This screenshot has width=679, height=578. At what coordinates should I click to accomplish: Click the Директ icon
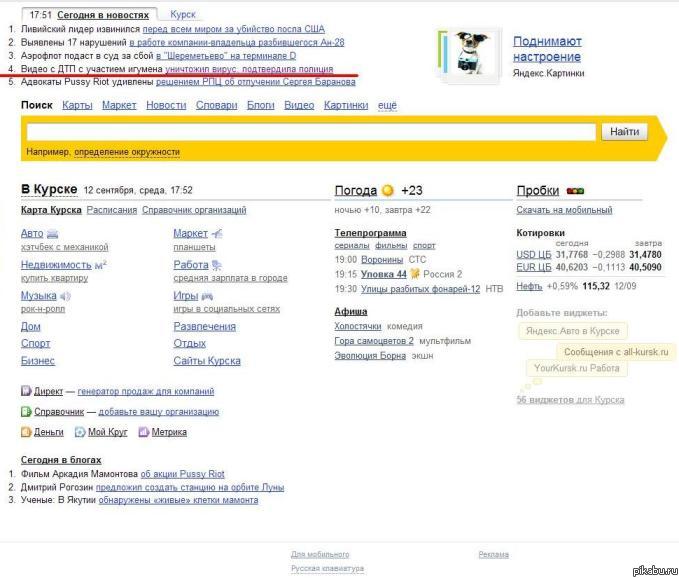pyautogui.click(x=26, y=391)
